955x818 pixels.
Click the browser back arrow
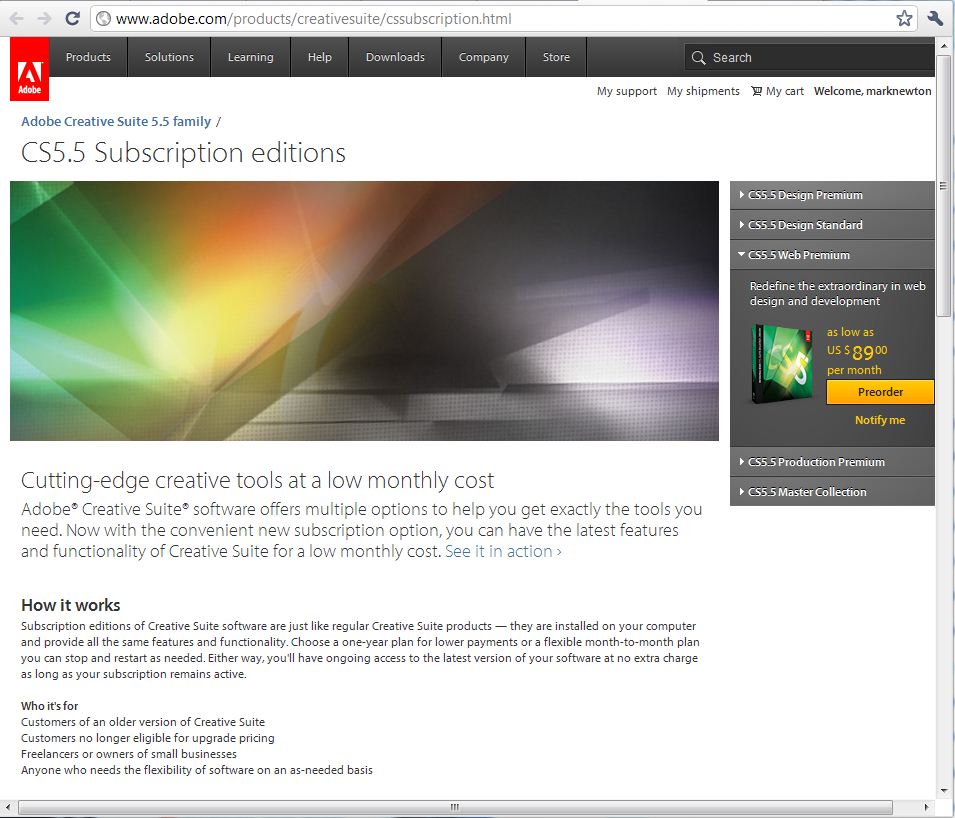[17, 18]
